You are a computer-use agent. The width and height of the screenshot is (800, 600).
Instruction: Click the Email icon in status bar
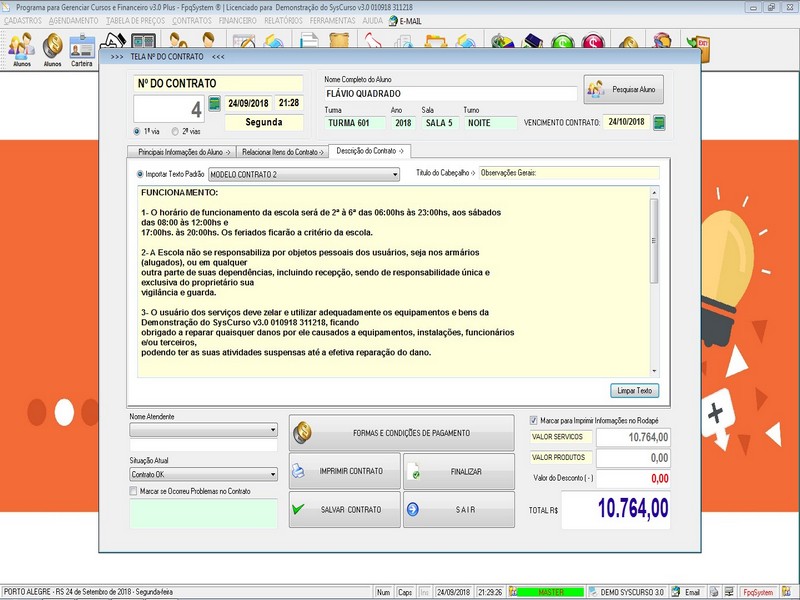click(x=676, y=592)
